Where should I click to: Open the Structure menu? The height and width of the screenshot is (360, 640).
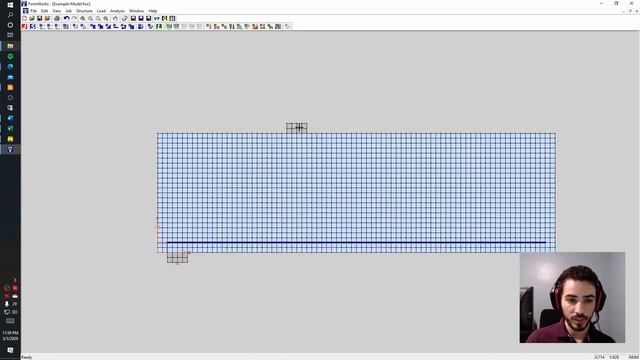[84, 11]
